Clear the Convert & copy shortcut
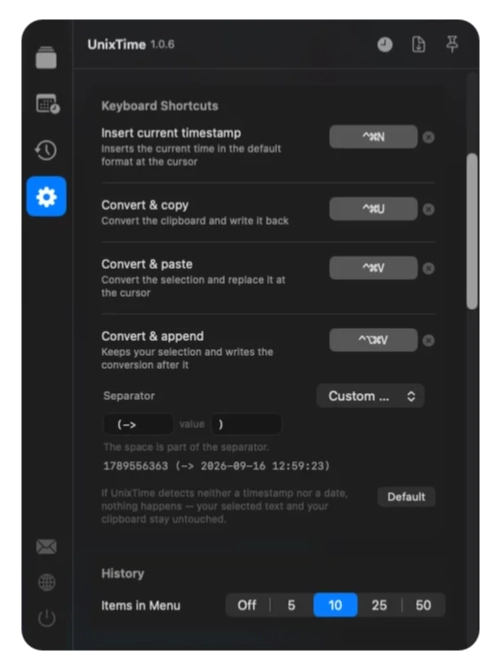501x670 pixels. coord(428,209)
